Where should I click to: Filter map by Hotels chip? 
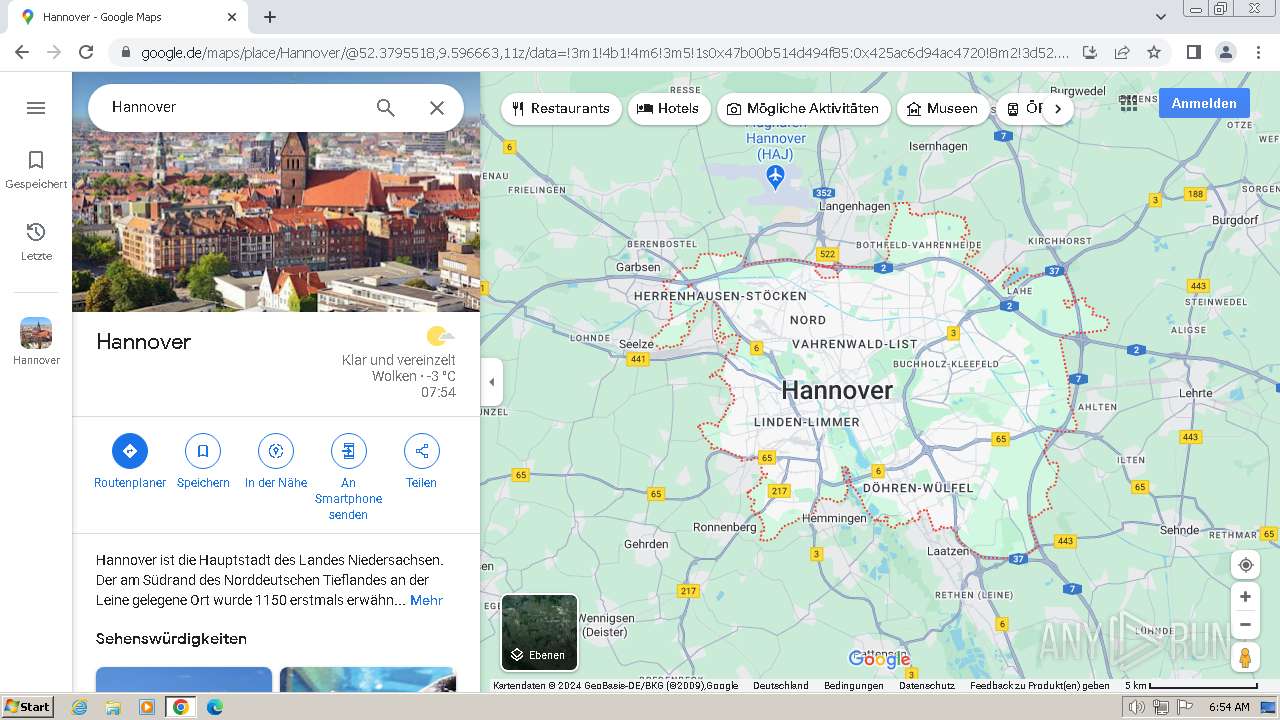[669, 109]
